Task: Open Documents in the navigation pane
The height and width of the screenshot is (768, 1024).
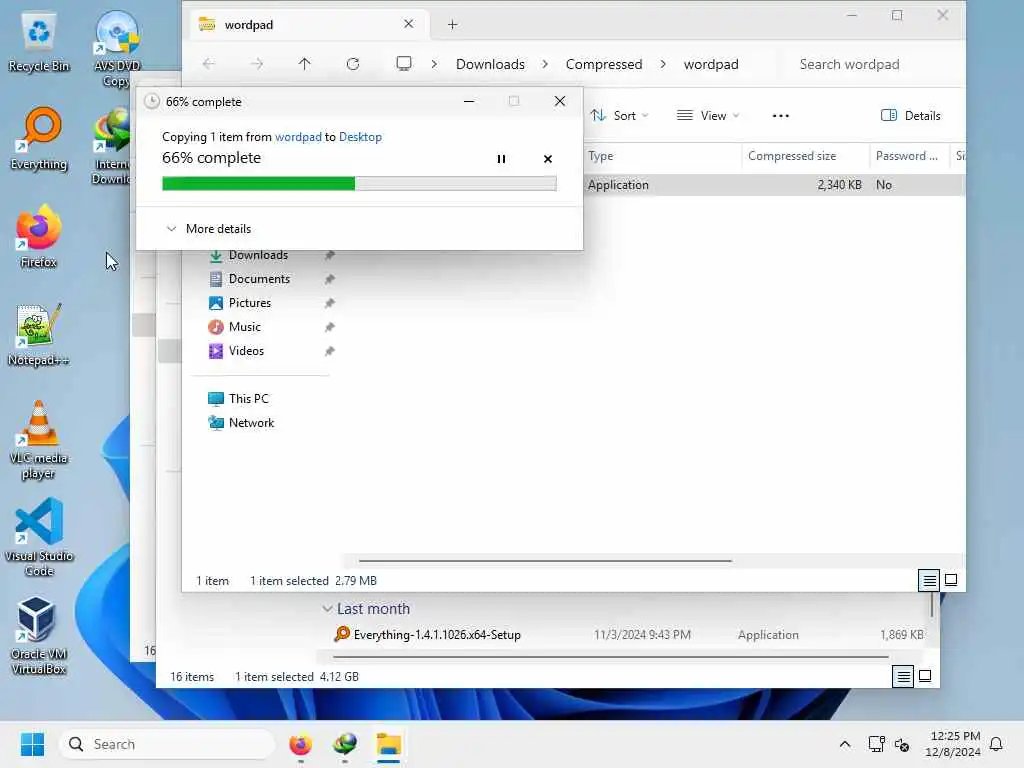Action: (259, 279)
